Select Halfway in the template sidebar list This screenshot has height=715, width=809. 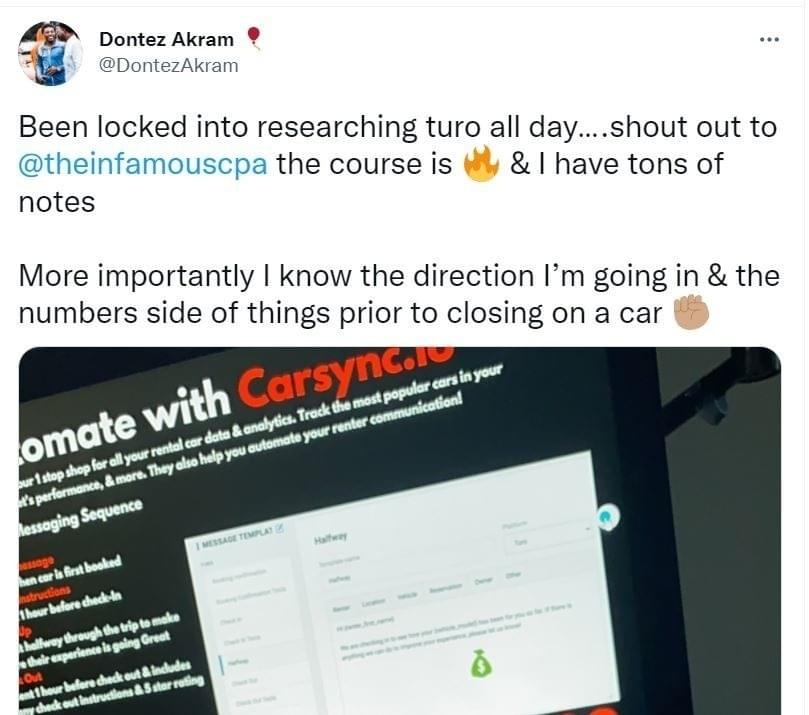pos(238,662)
